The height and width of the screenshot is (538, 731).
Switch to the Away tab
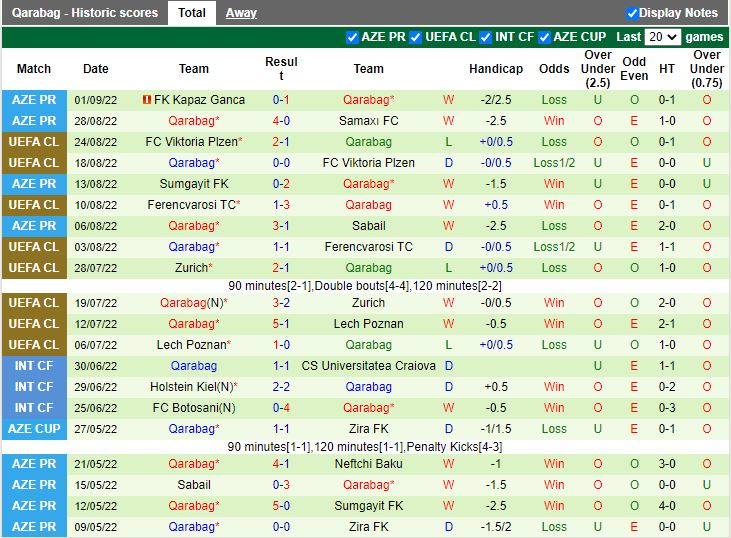tap(241, 13)
